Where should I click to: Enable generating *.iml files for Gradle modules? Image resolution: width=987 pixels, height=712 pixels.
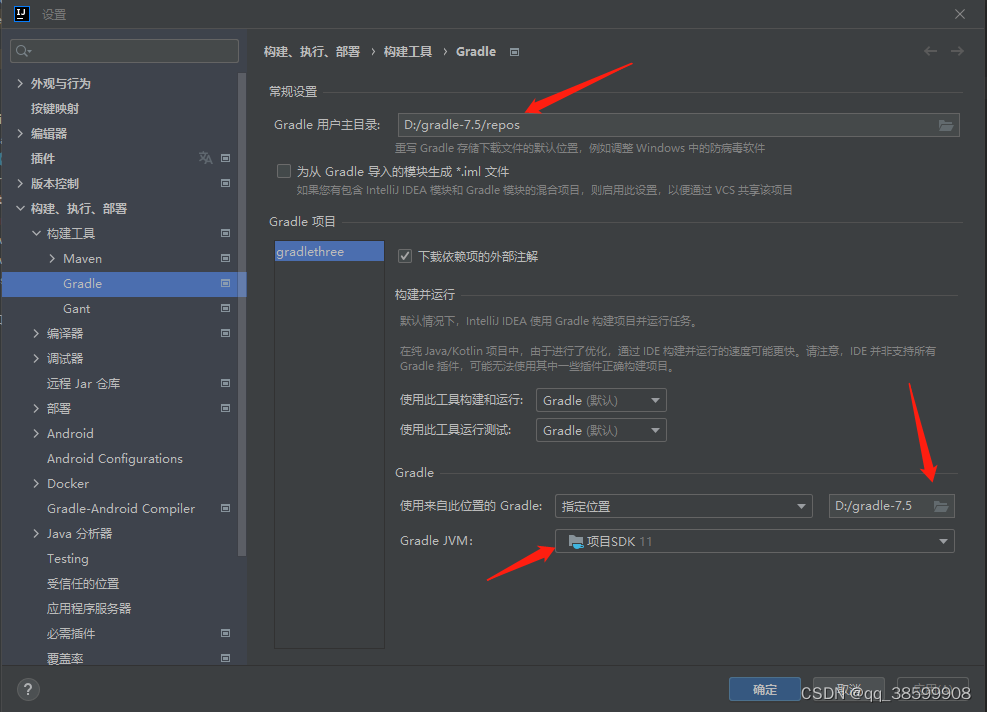click(284, 171)
